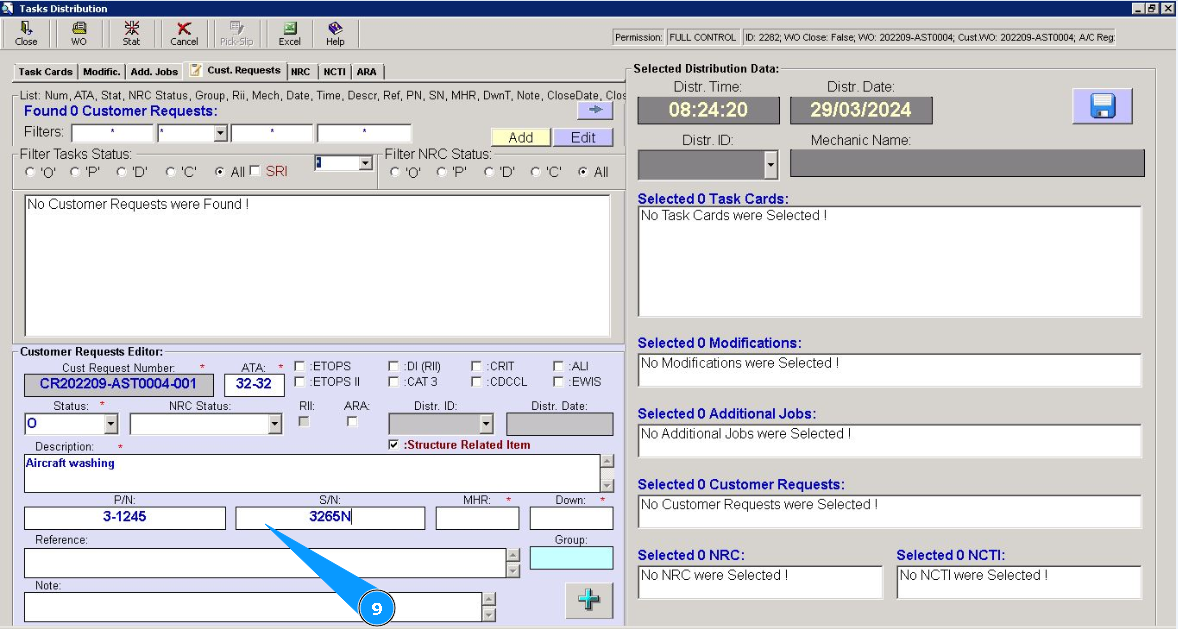This screenshot has height=629, width=1178.
Task: Open the dropdown next to SRI
Action: [x=365, y=163]
